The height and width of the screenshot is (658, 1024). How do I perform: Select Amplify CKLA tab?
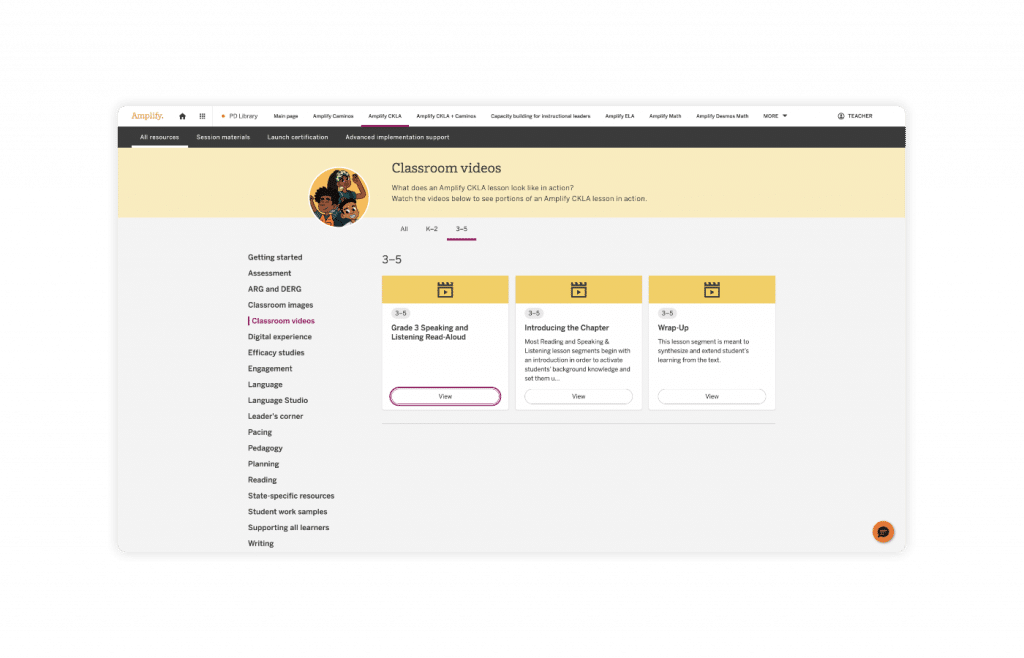click(385, 116)
